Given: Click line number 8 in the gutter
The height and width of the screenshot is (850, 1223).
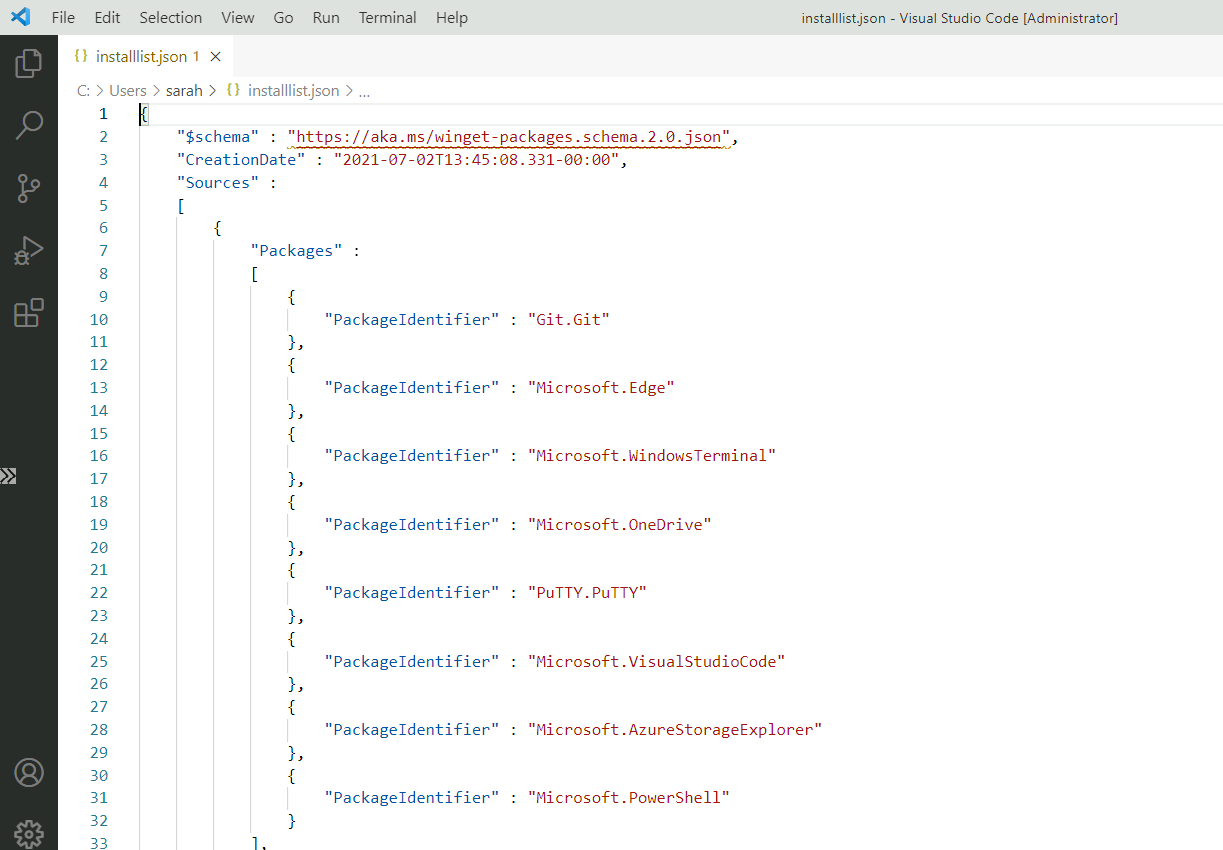Looking at the screenshot, I should coord(103,274).
